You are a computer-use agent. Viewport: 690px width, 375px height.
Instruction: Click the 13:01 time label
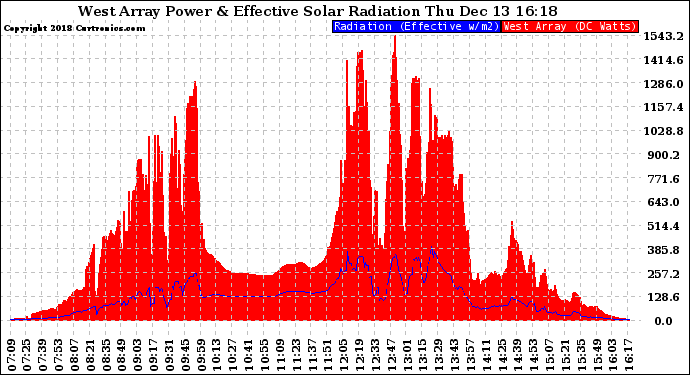[x=406, y=355]
